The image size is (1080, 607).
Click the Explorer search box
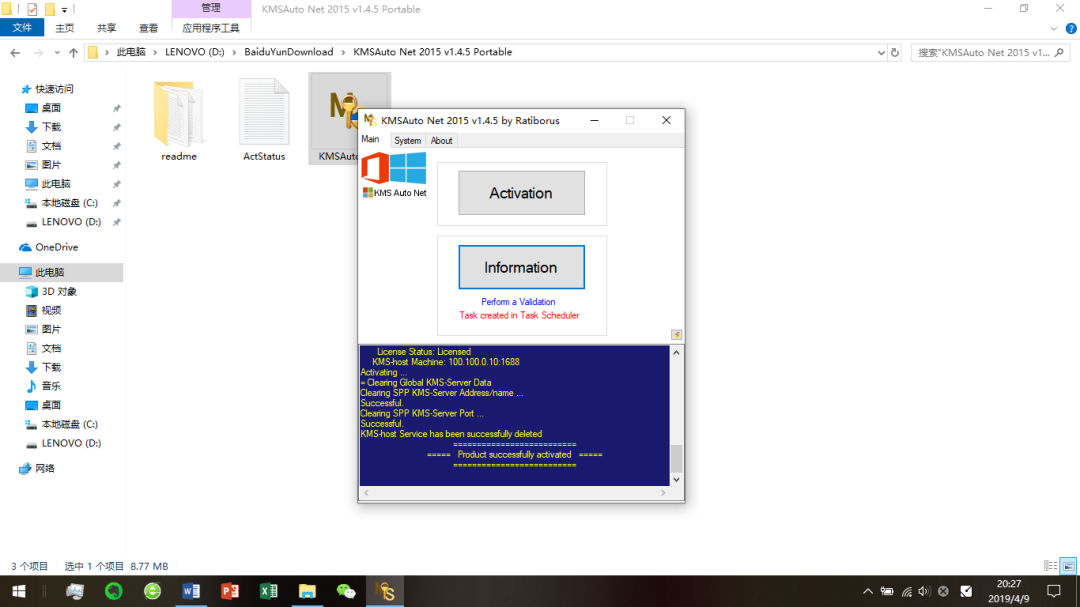click(x=989, y=52)
